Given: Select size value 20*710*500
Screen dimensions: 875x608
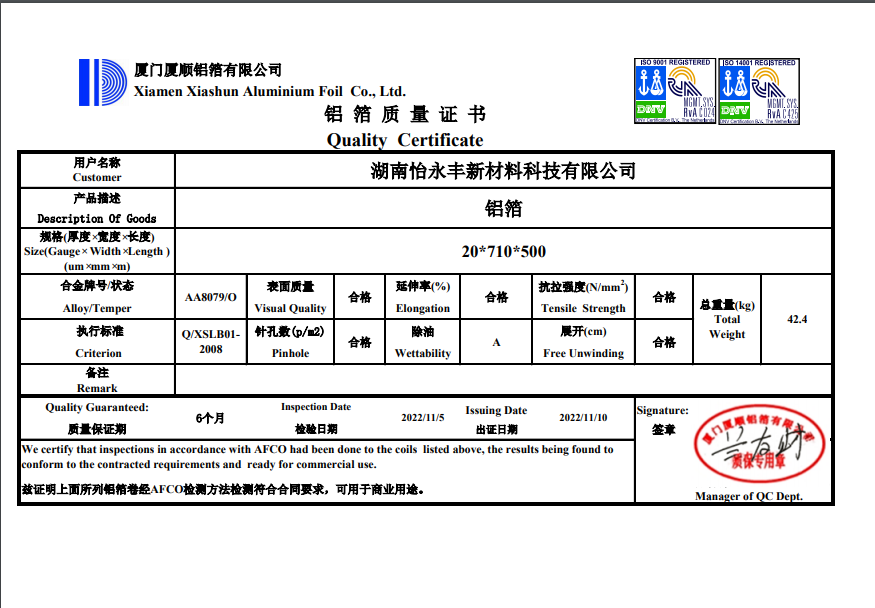Looking at the screenshot, I should click(x=503, y=252).
